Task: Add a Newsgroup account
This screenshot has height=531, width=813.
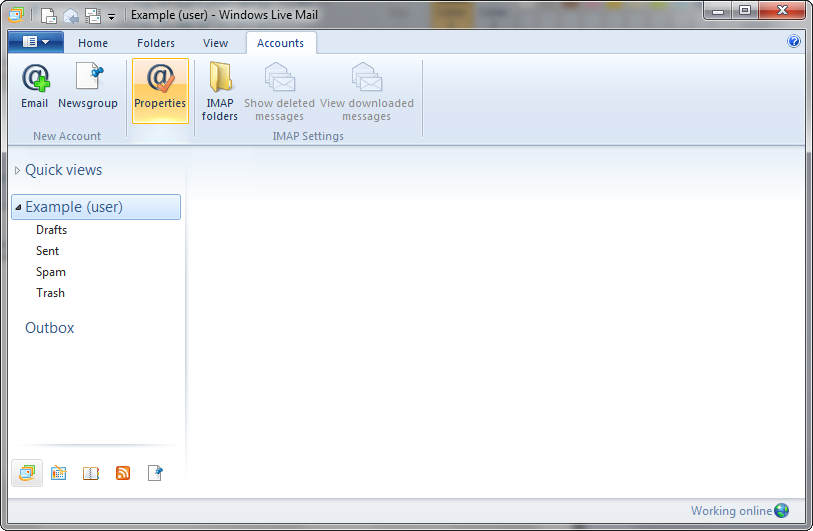Action: (x=88, y=87)
